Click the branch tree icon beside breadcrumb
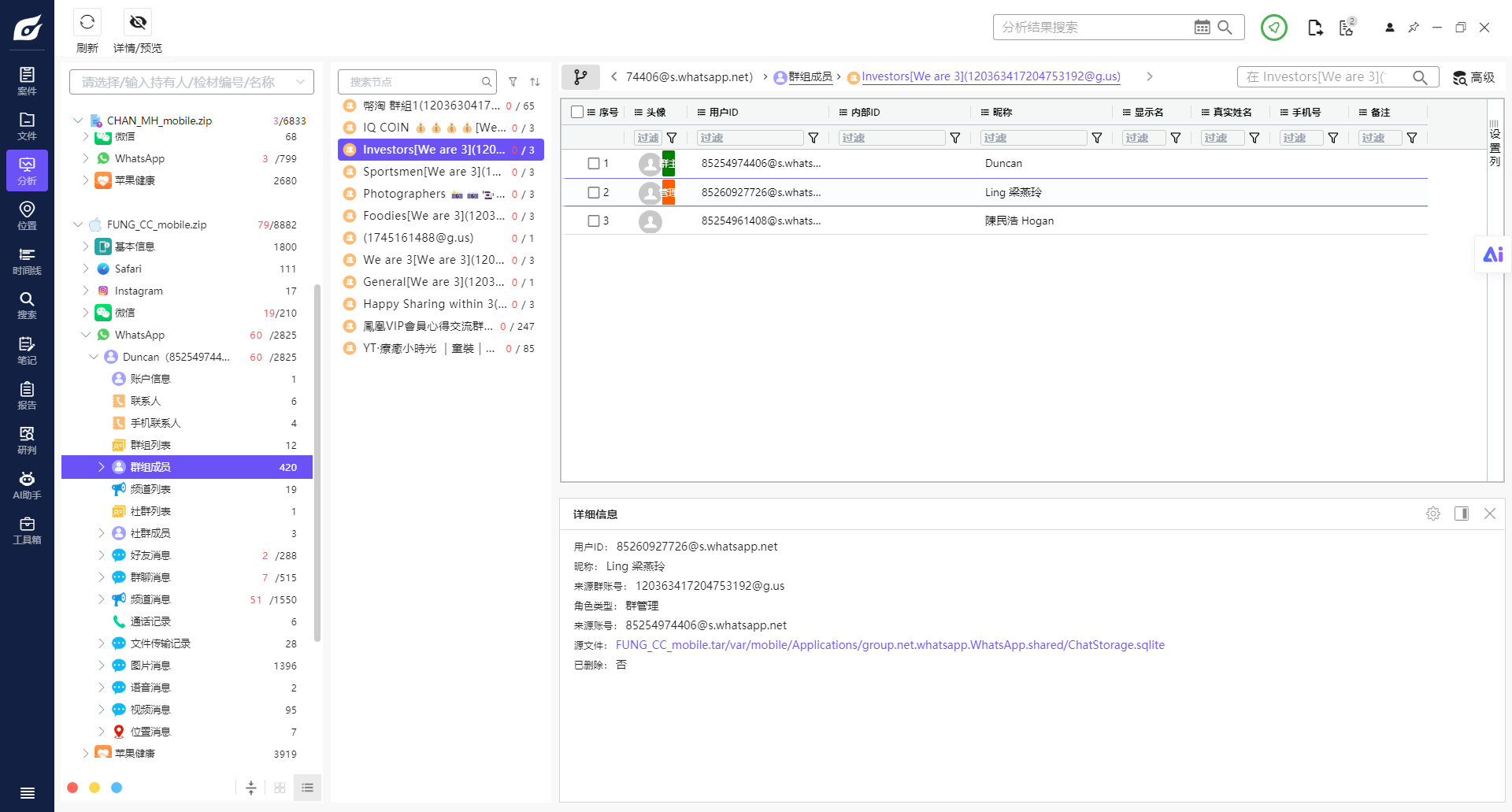The image size is (1512, 812). tap(580, 76)
